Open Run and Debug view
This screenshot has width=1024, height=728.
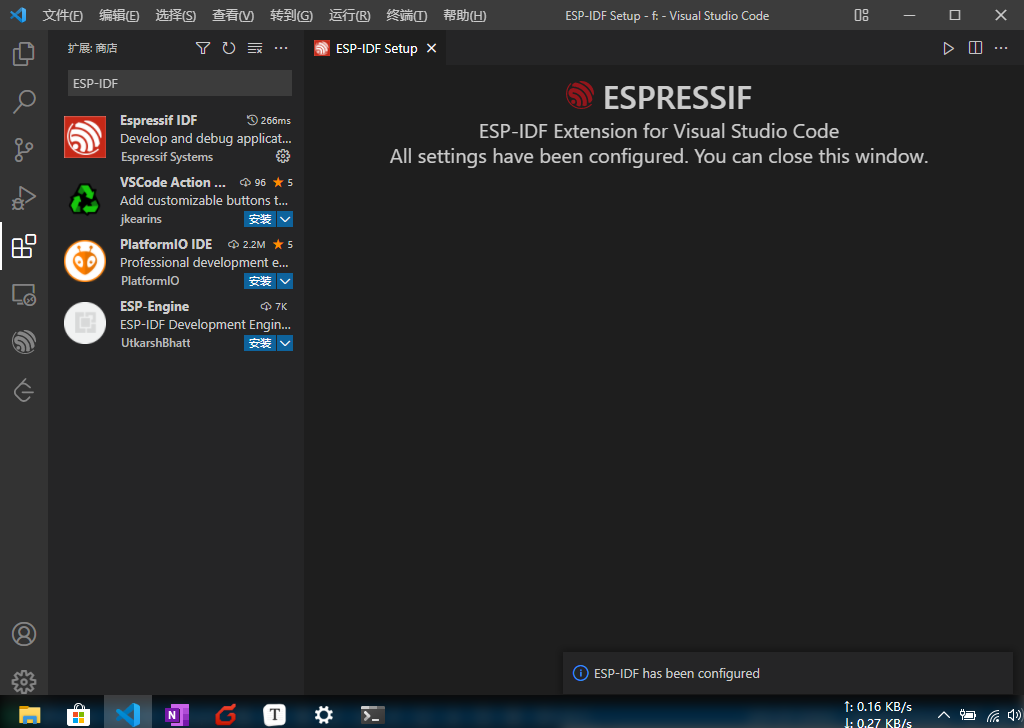[x=24, y=198]
